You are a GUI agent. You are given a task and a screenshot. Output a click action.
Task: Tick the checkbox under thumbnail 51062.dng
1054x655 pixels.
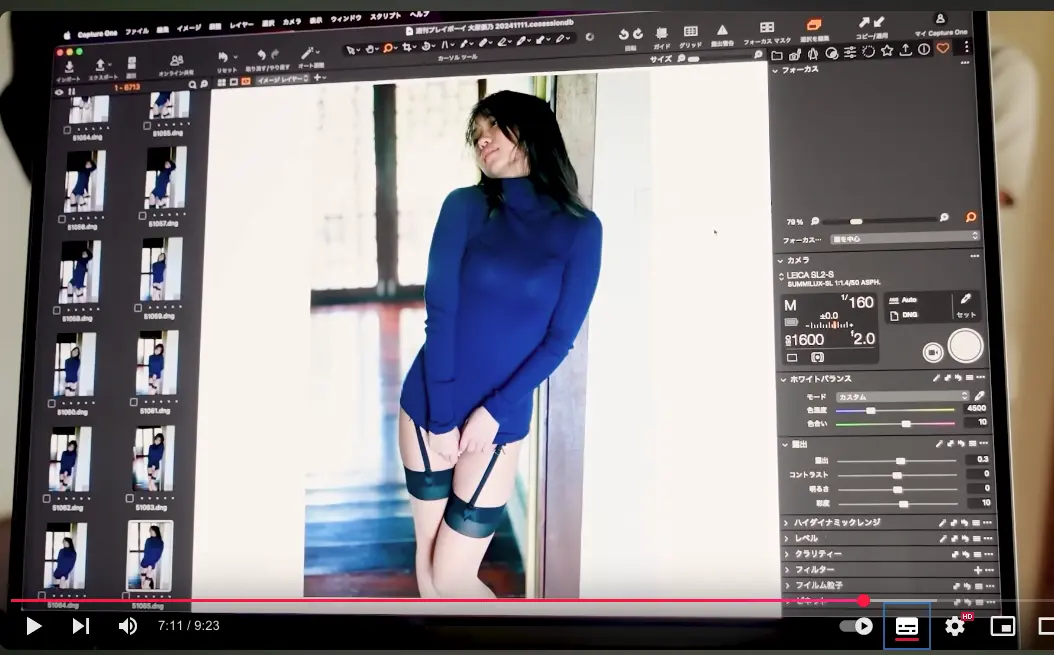click(46, 499)
